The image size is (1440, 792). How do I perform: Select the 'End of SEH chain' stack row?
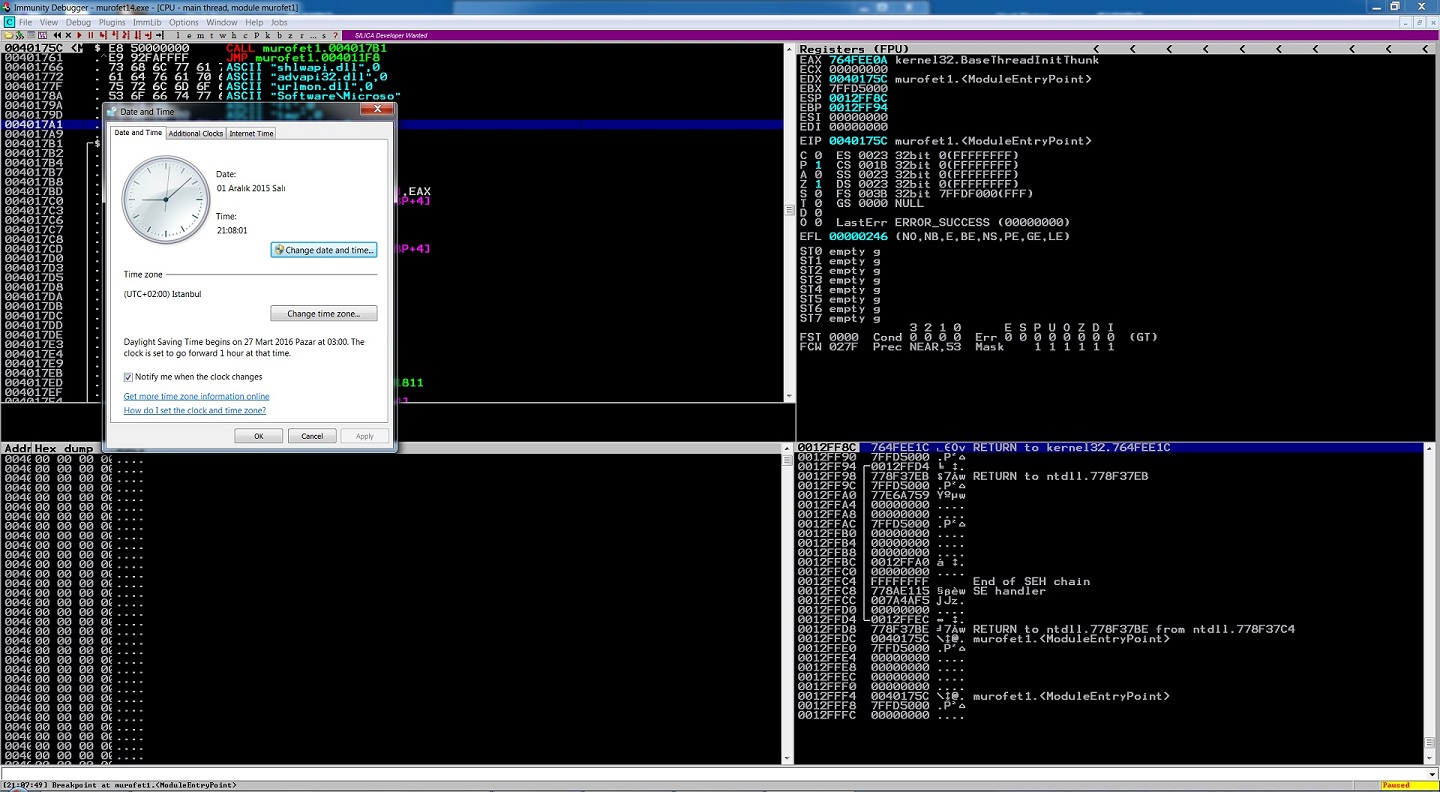[1111, 581]
